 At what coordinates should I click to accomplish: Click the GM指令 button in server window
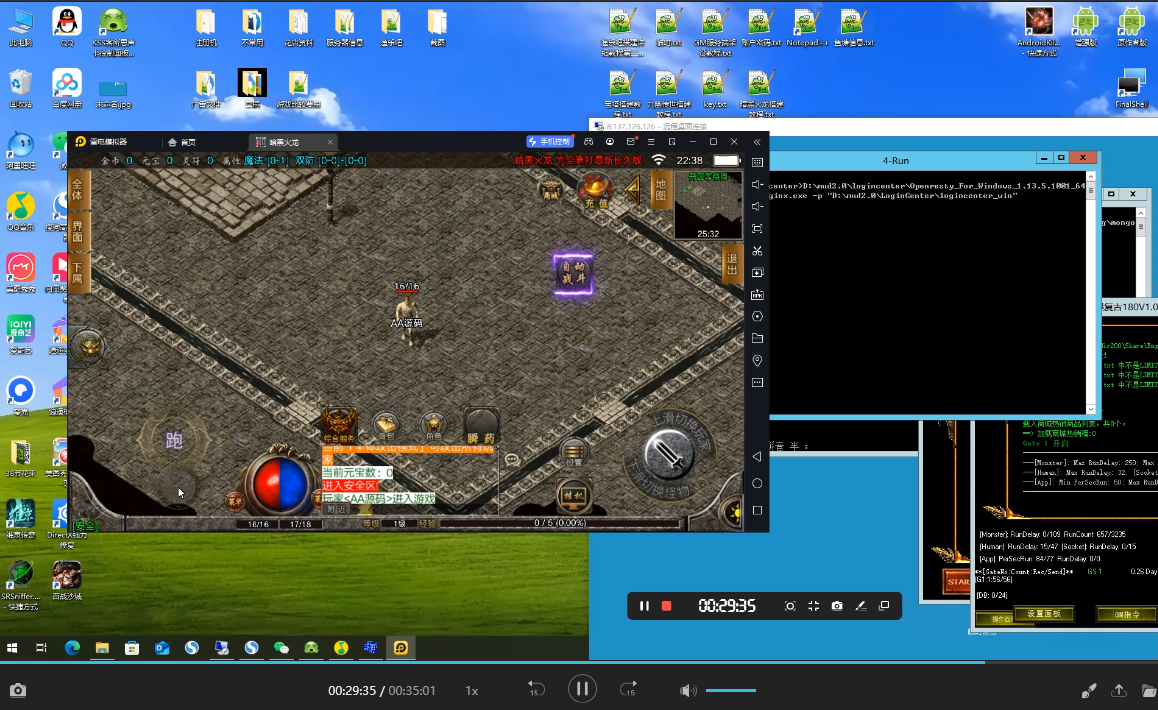[x=1126, y=614]
